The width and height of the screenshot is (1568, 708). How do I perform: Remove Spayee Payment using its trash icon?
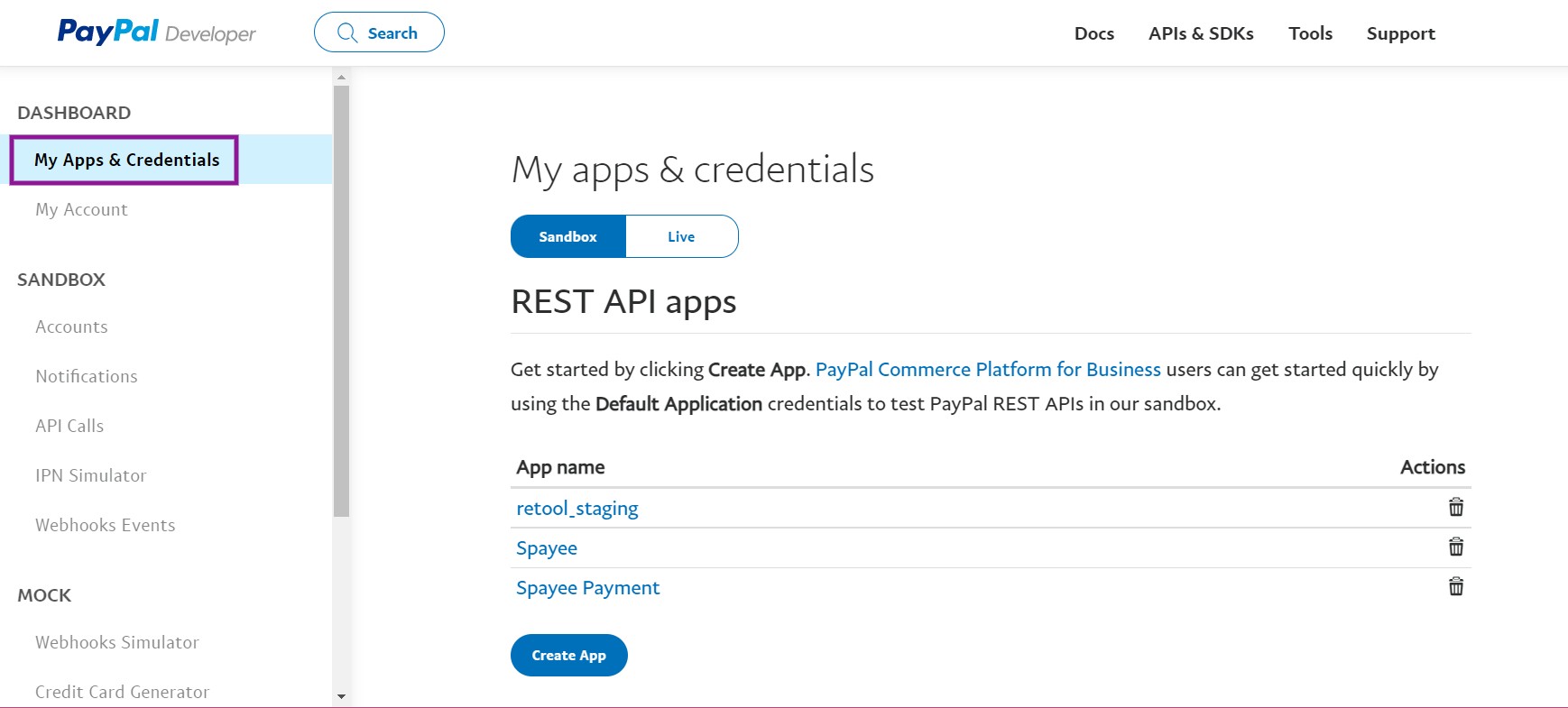pyautogui.click(x=1456, y=586)
